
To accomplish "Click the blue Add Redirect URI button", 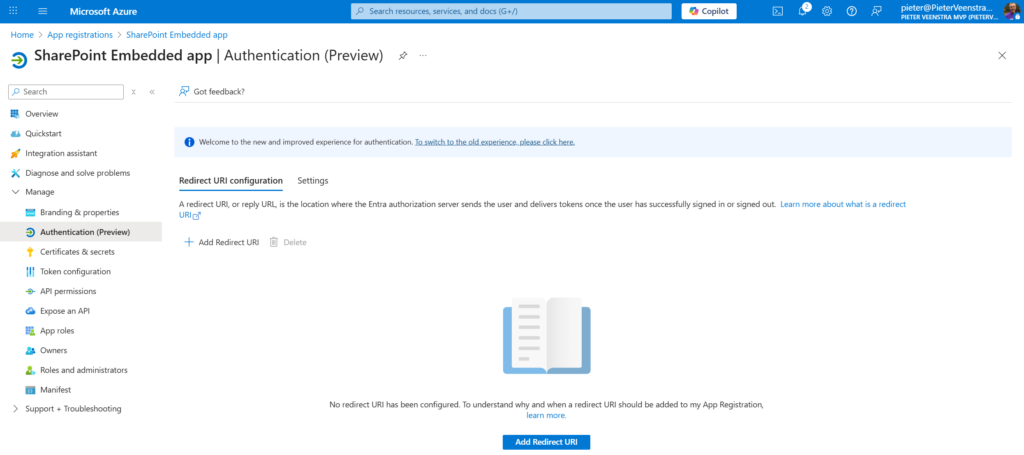I will point(546,442).
